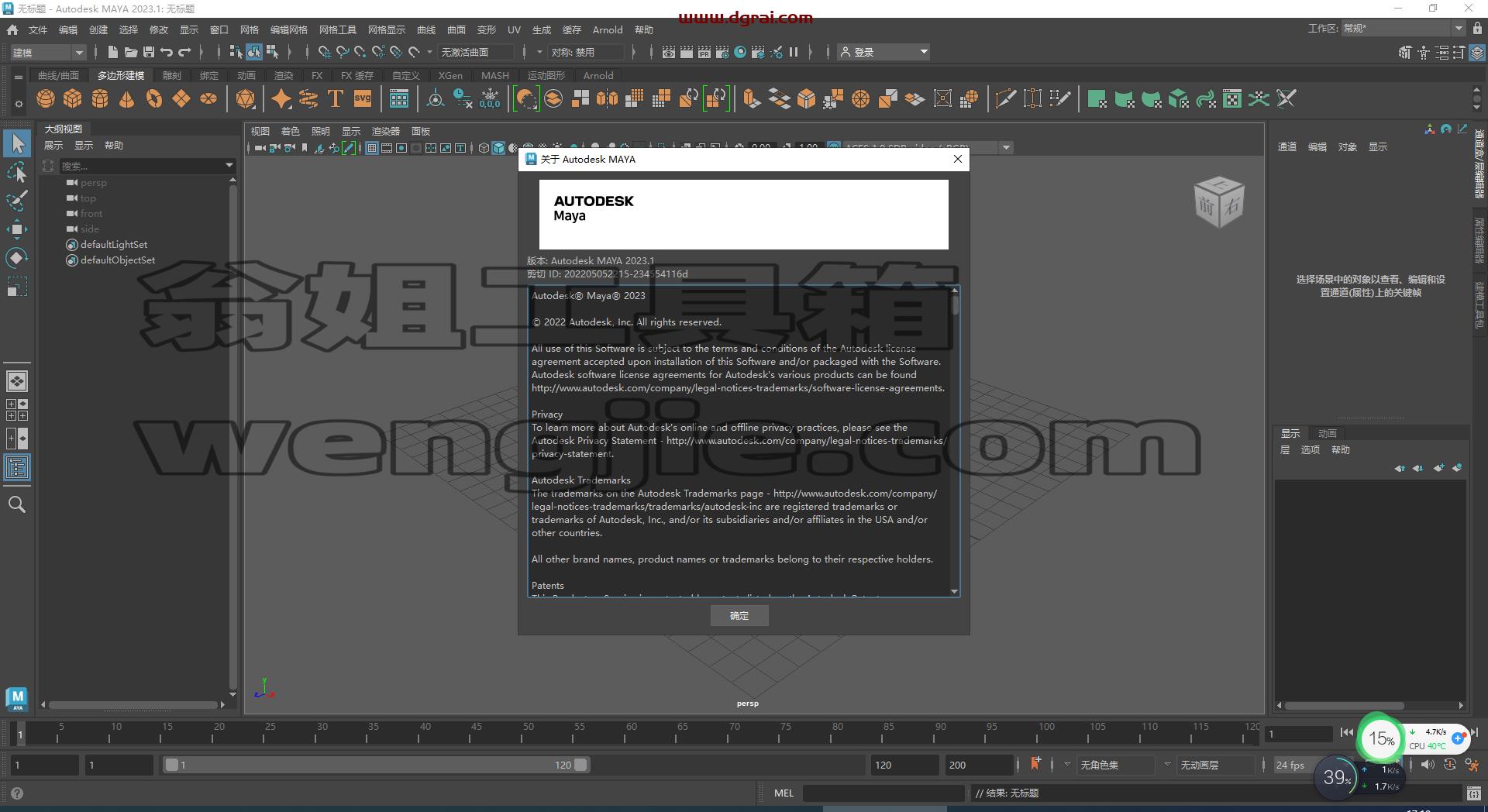Click the MEL script language label
Viewport: 1488px width, 812px height.
(784, 793)
